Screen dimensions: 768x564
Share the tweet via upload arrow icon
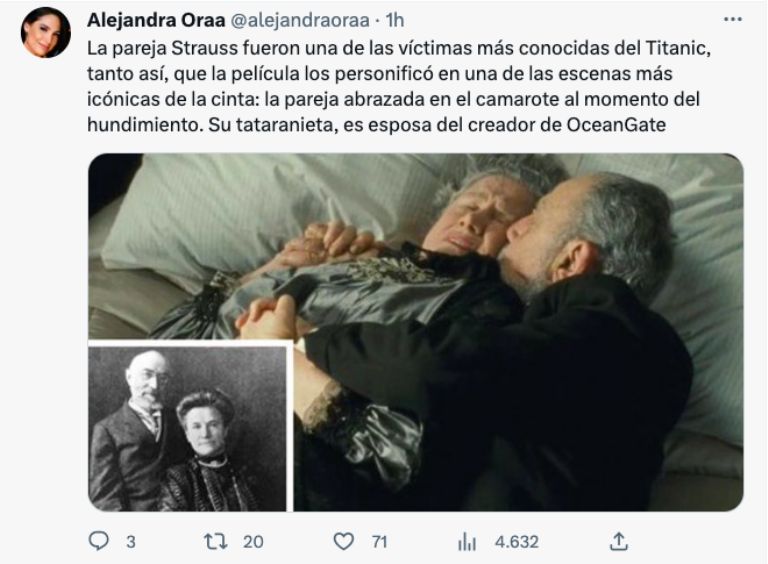619,541
